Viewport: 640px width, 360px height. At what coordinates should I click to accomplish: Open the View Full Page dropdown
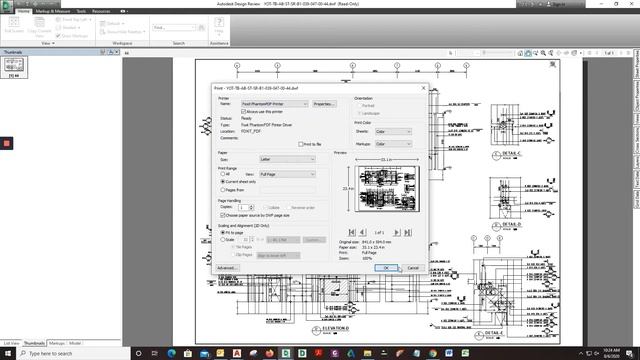tap(287, 174)
